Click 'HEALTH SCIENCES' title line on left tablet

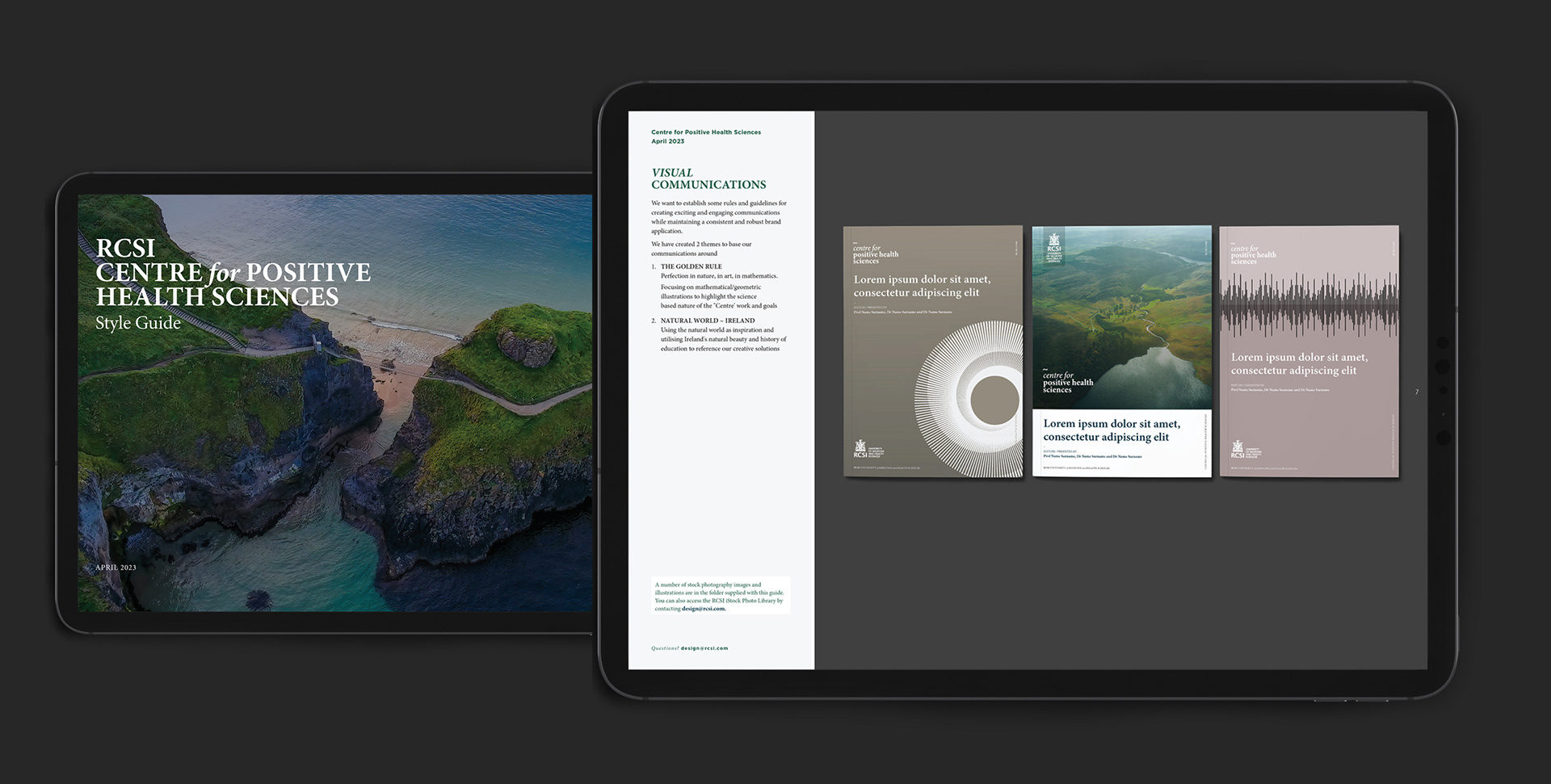tap(217, 296)
